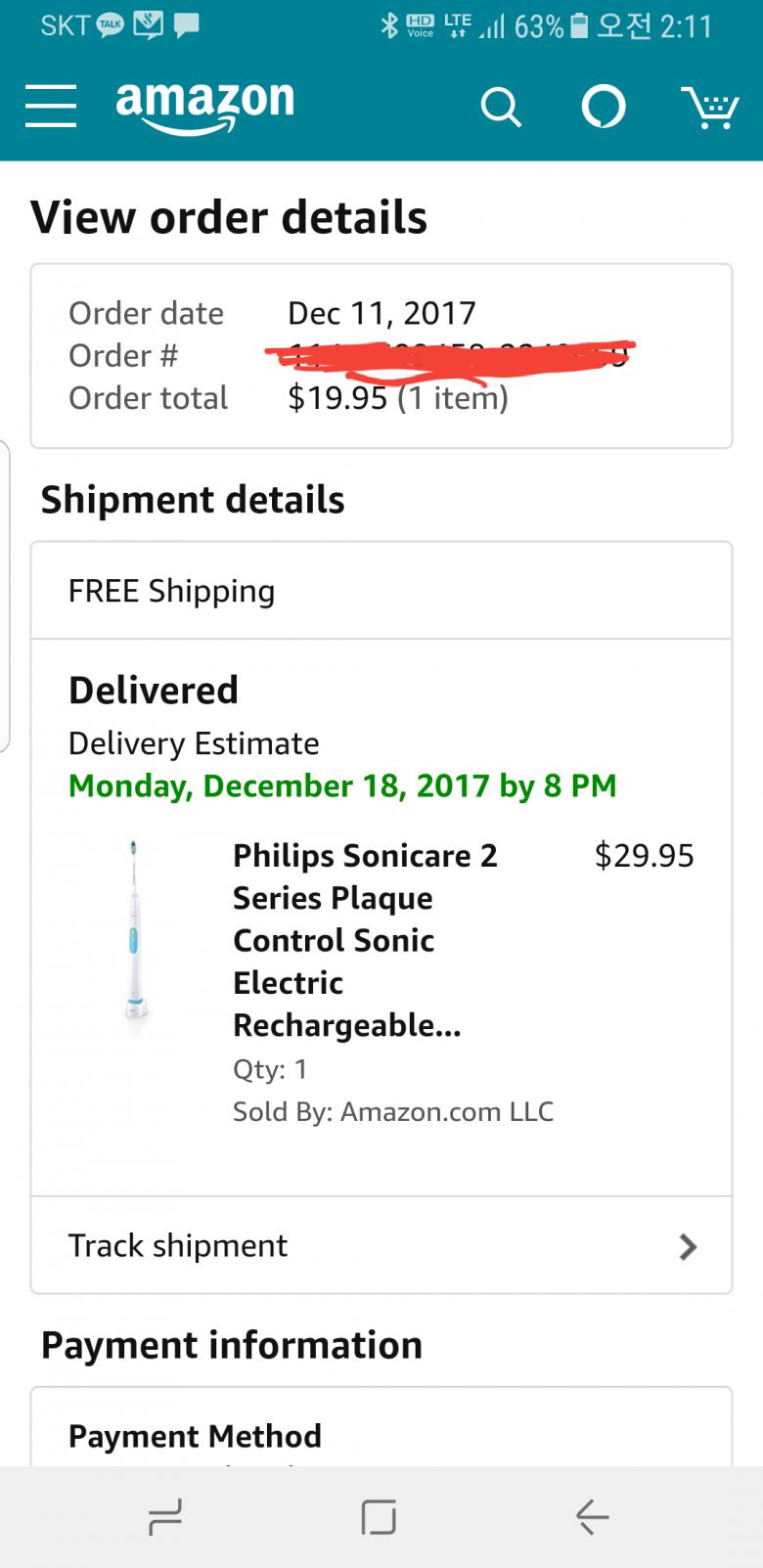Screen dimensions: 763x1568
Task: Open the hamburger navigation menu
Action: pos(51,106)
